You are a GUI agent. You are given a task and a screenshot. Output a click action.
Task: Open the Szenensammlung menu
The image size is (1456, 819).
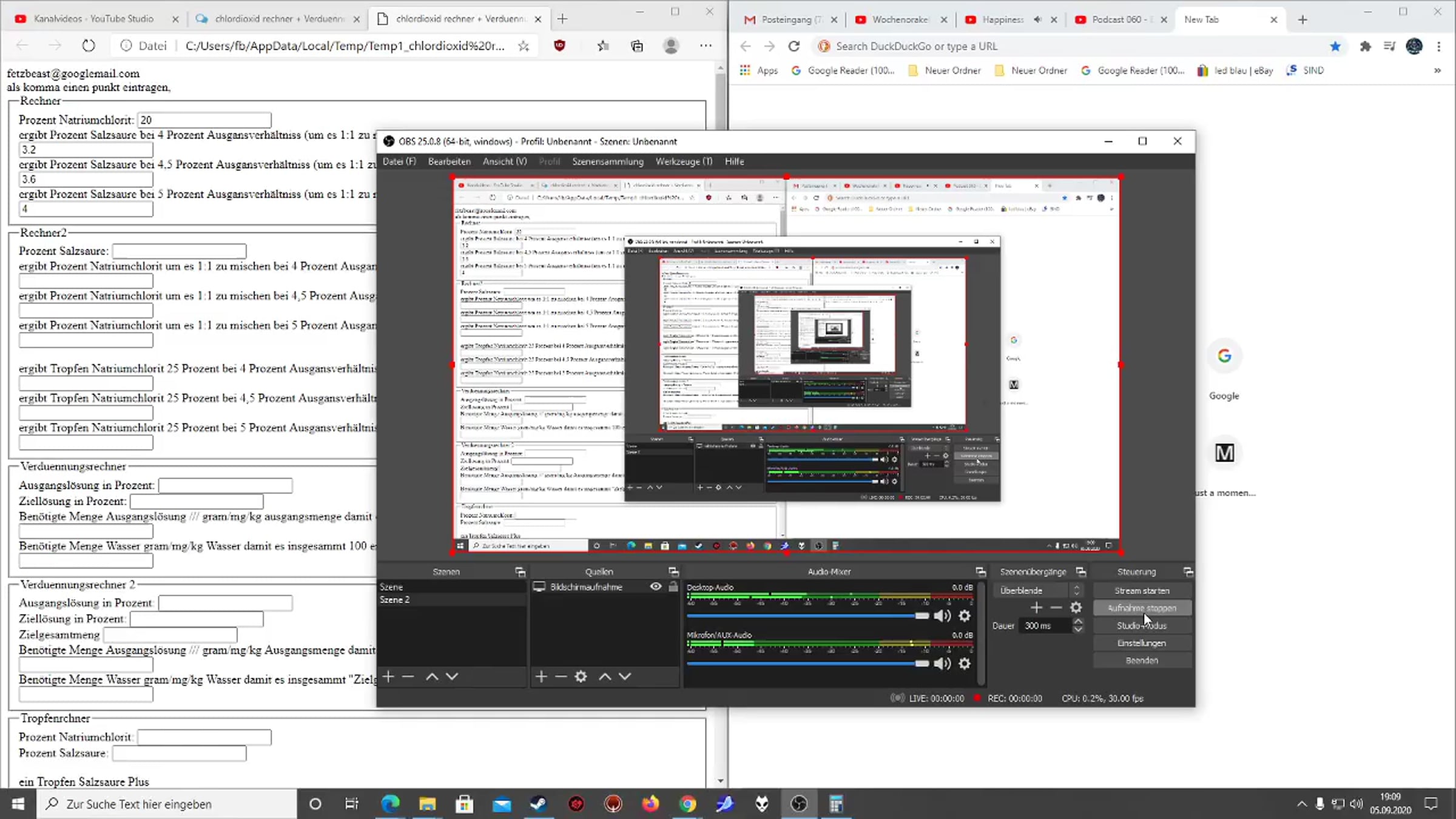pyautogui.click(x=607, y=161)
